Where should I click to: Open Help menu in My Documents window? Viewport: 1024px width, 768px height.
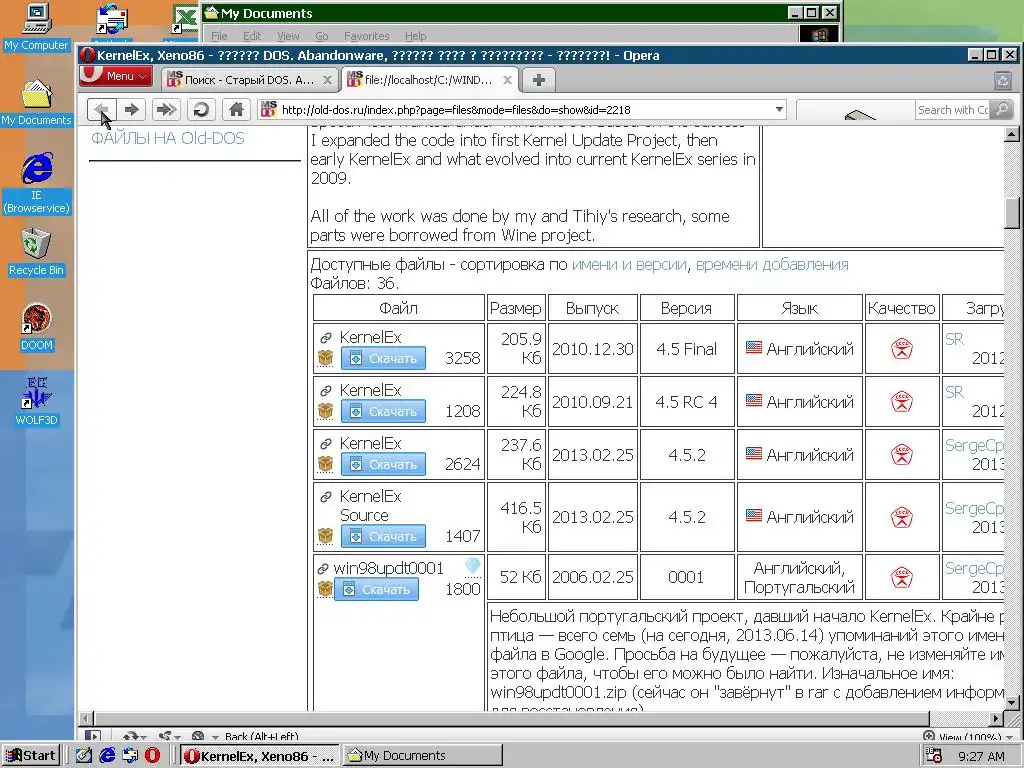[x=415, y=36]
